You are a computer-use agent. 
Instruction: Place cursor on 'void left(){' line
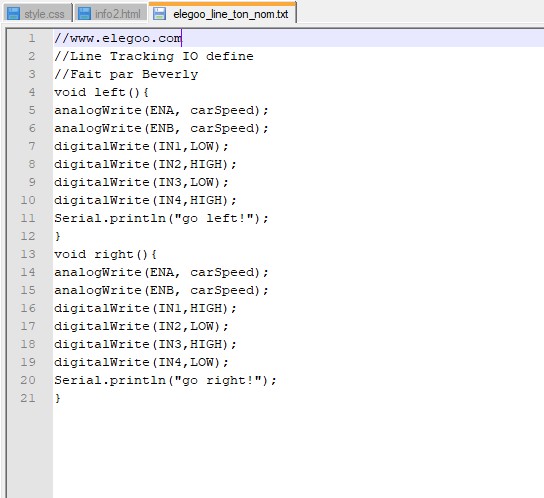(x=101, y=92)
